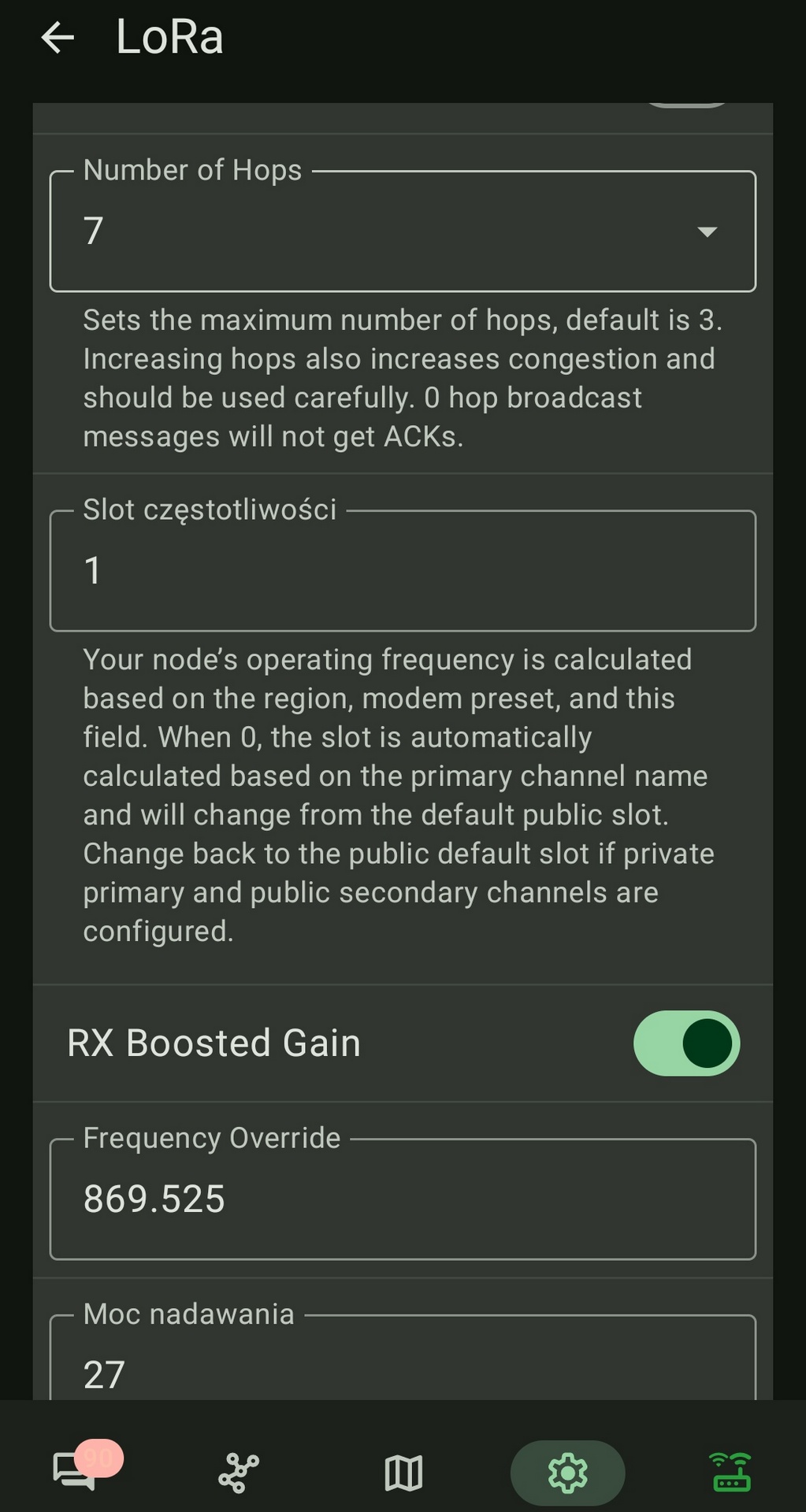This screenshot has height=1512, width=806.
Task: Select the settings gear tab
Action: [x=567, y=1473]
